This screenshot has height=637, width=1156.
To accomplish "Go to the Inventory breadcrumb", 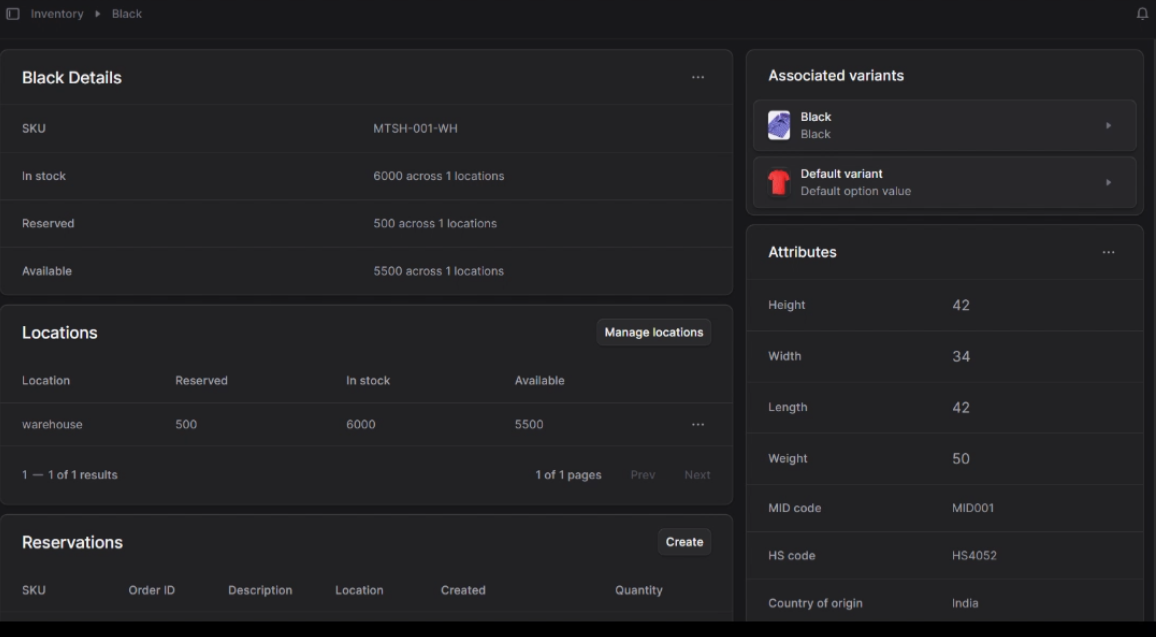I will coord(56,13).
